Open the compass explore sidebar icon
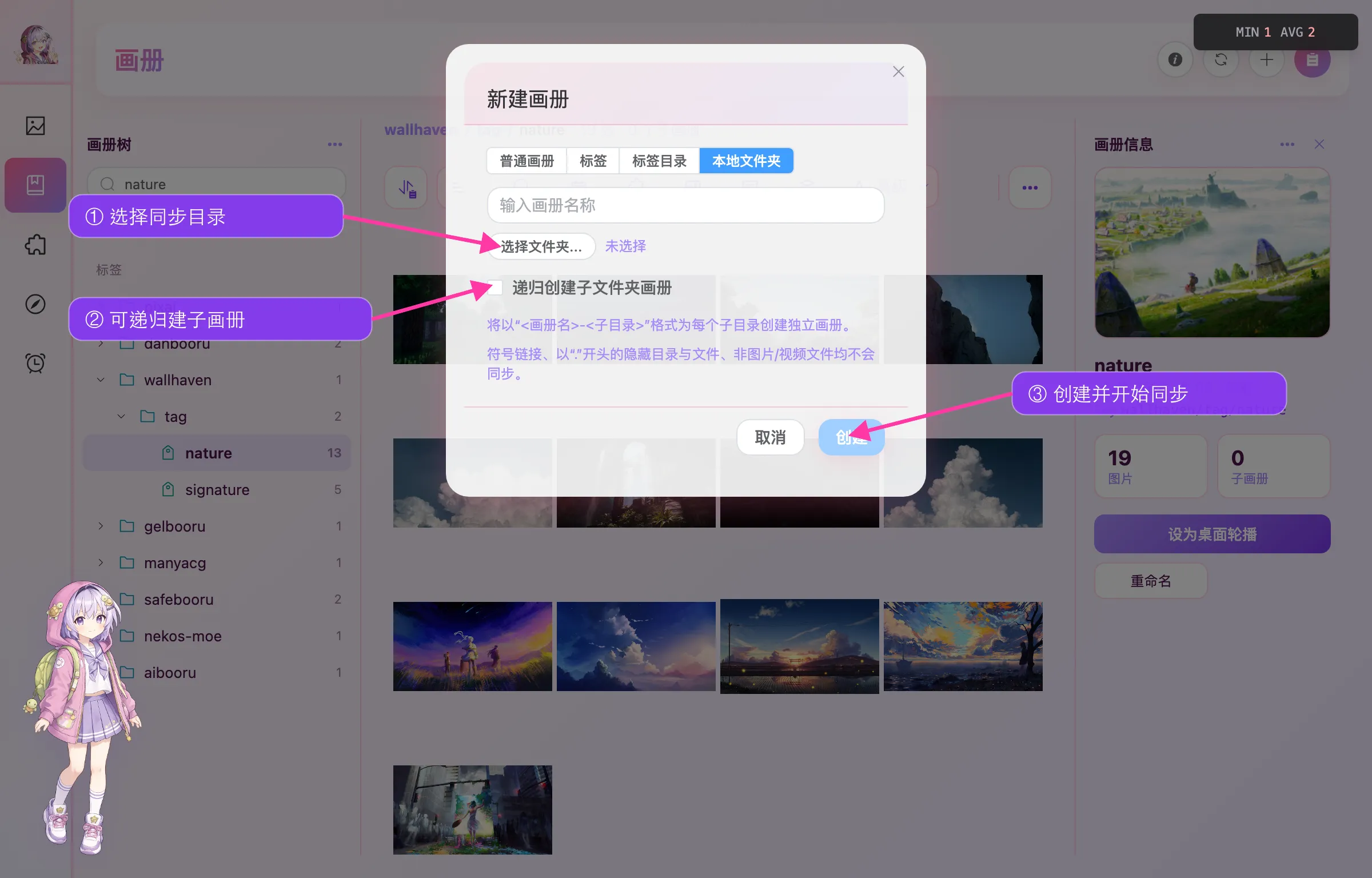The width and height of the screenshot is (1372, 878). point(35,304)
